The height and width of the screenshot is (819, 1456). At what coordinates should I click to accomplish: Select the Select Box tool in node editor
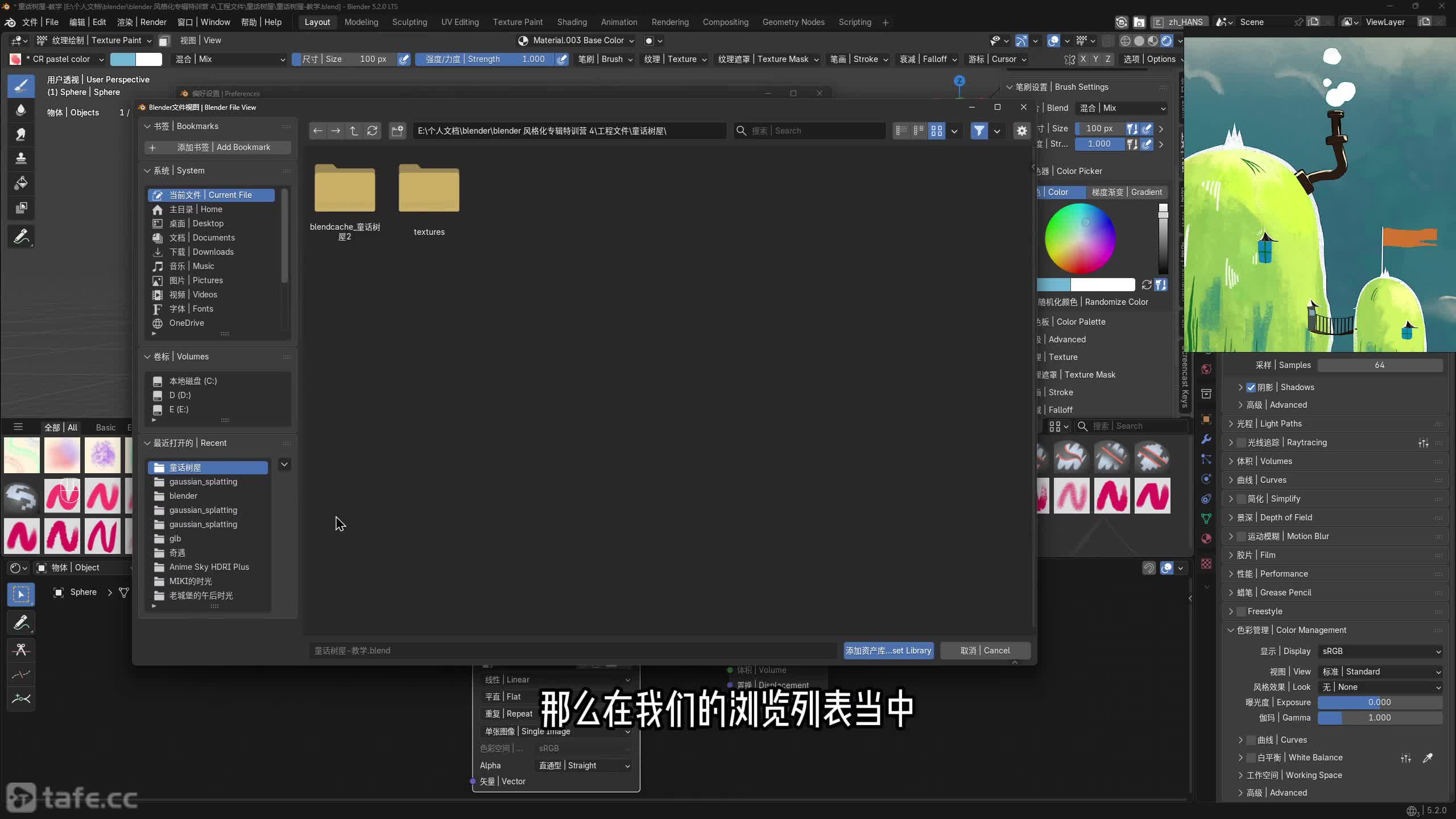[21, 594]
